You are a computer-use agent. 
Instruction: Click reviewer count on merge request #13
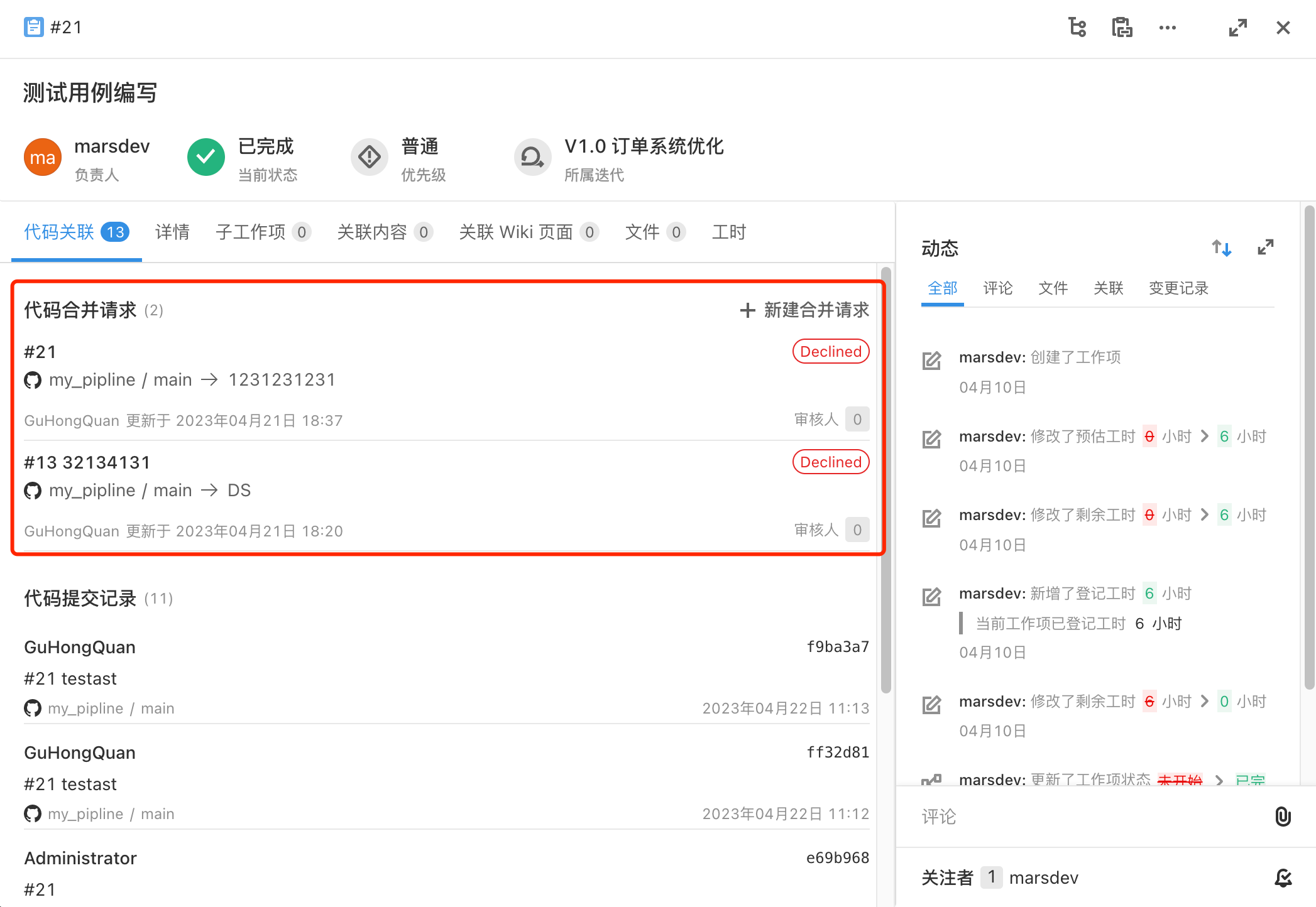(857, 530)
